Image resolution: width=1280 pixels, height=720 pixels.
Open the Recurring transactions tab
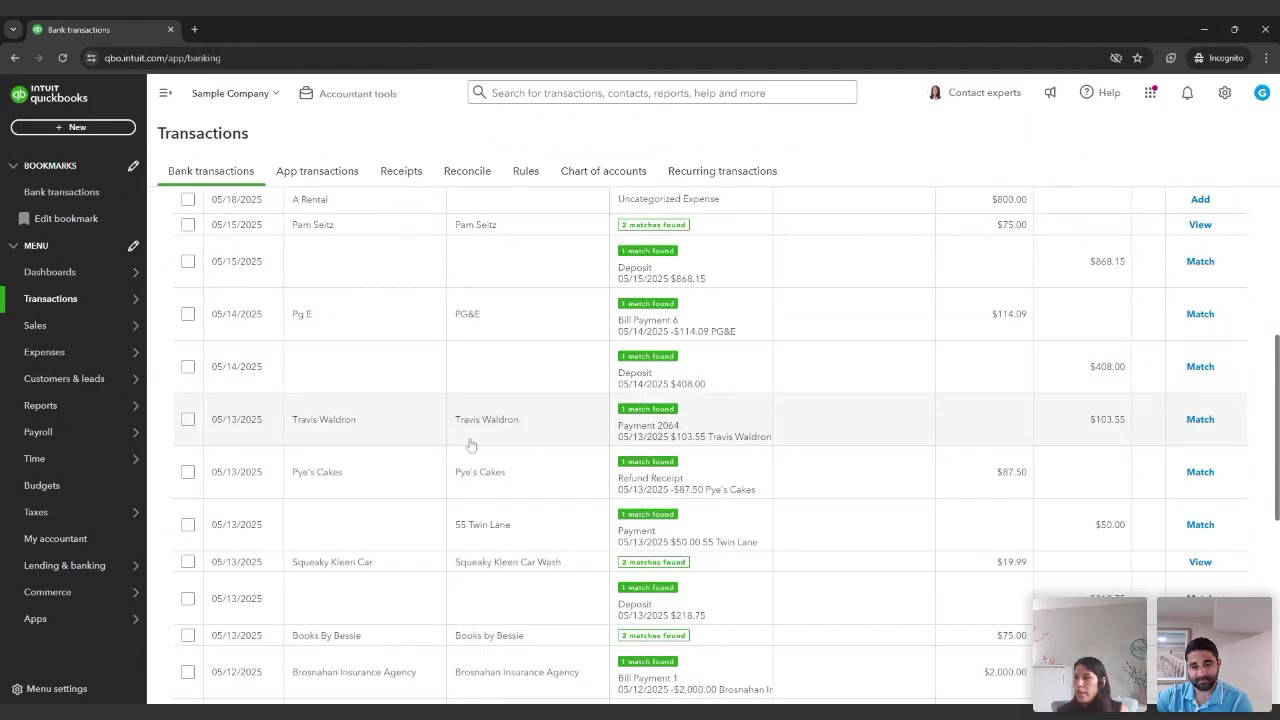pos(722,171)
